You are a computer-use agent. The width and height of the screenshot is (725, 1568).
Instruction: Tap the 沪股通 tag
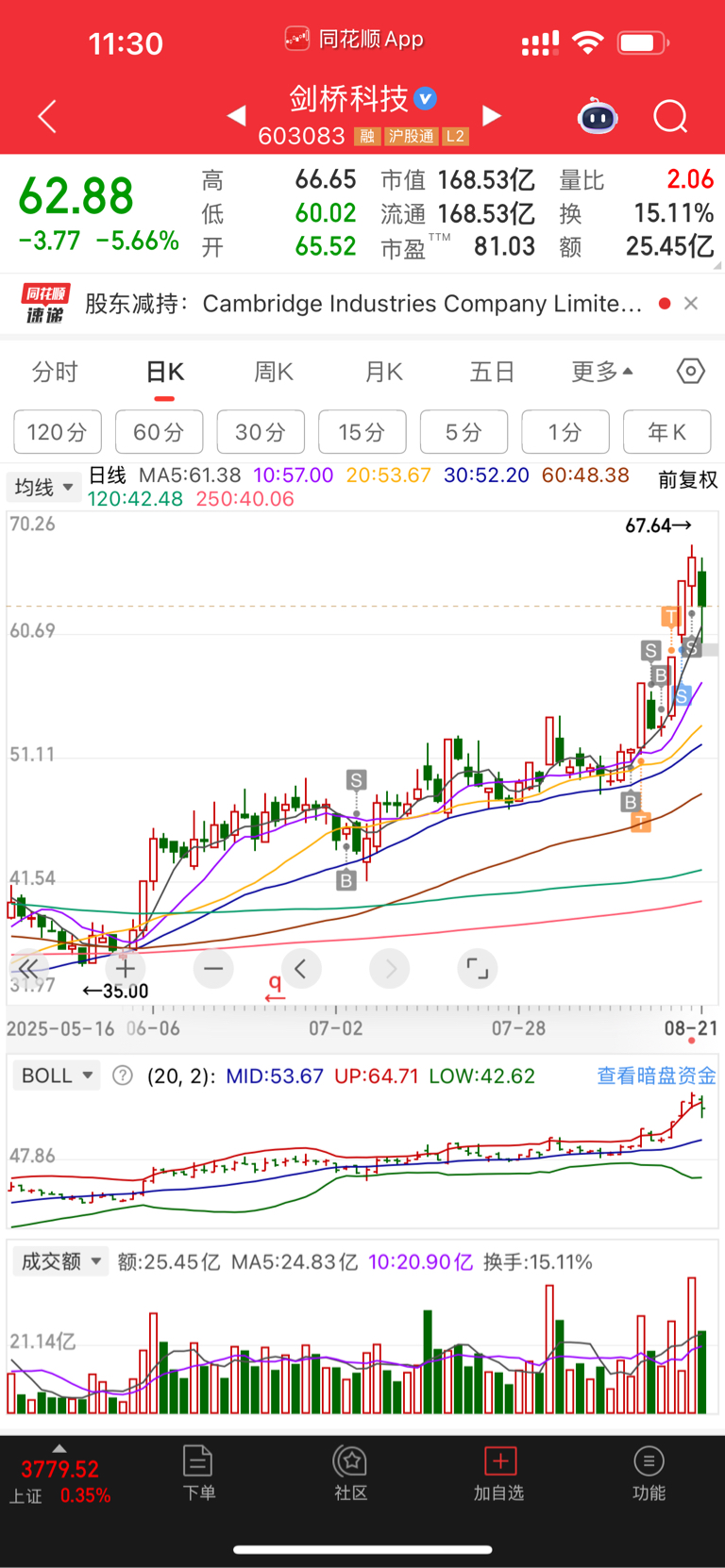[411, 137]
